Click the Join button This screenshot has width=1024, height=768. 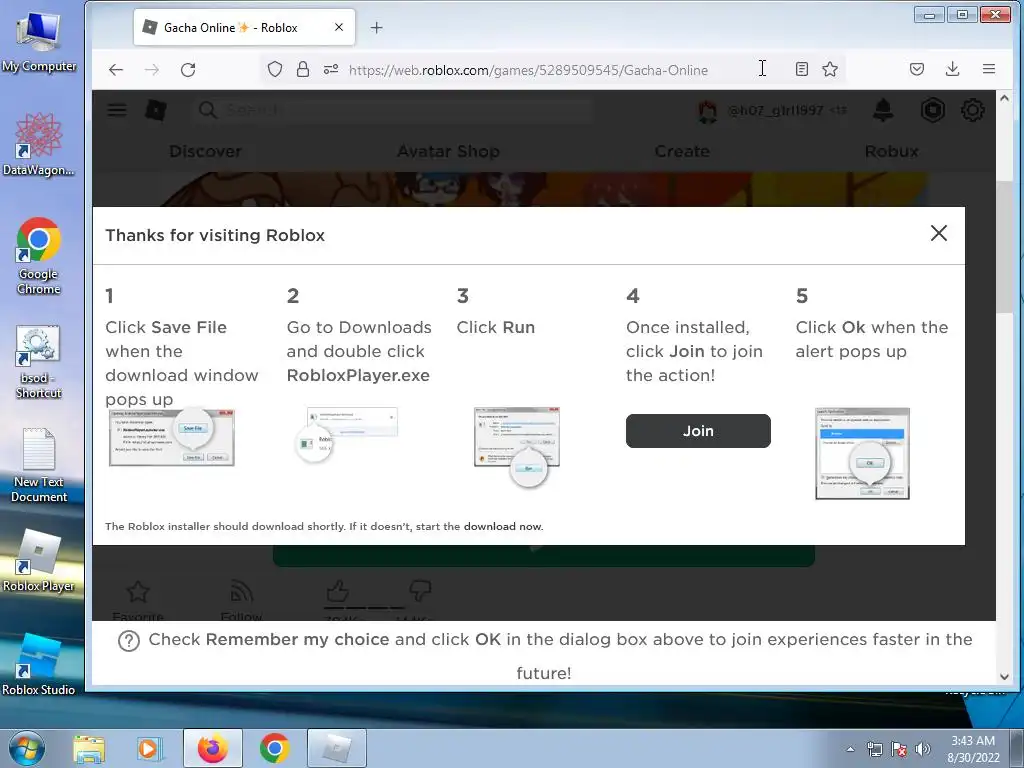click(698, 431)
